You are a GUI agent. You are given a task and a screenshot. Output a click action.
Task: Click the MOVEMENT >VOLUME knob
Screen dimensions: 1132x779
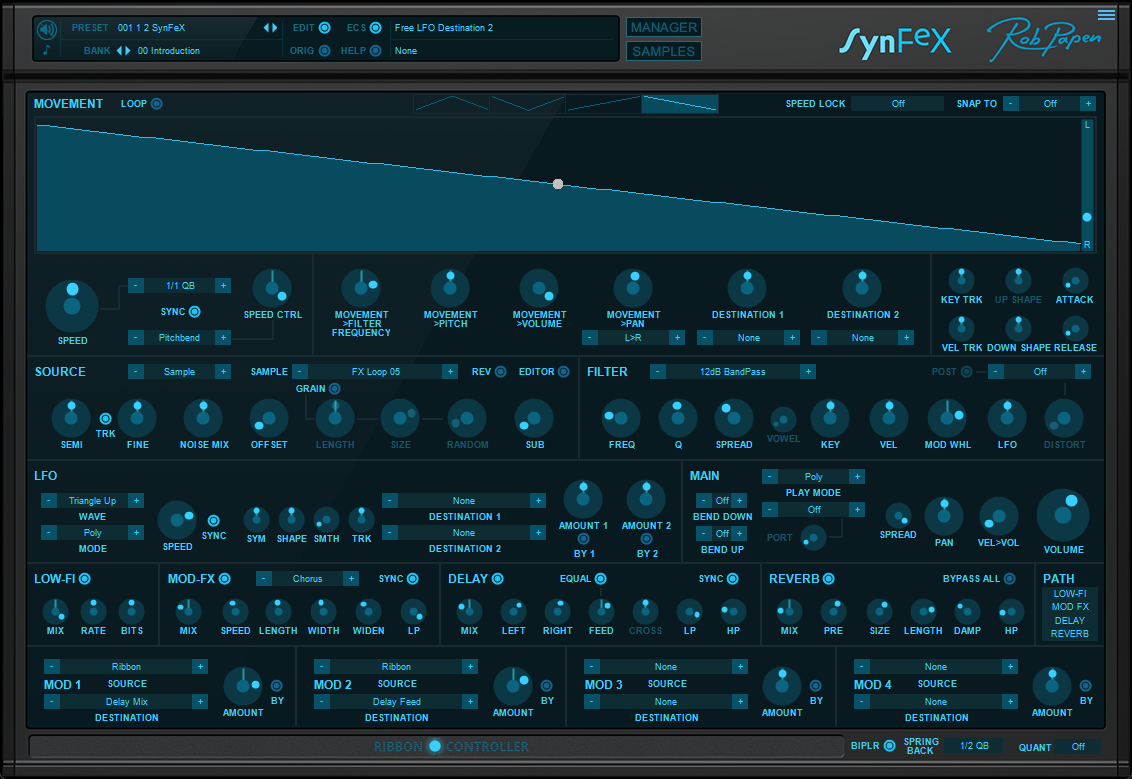pos(539,289)
